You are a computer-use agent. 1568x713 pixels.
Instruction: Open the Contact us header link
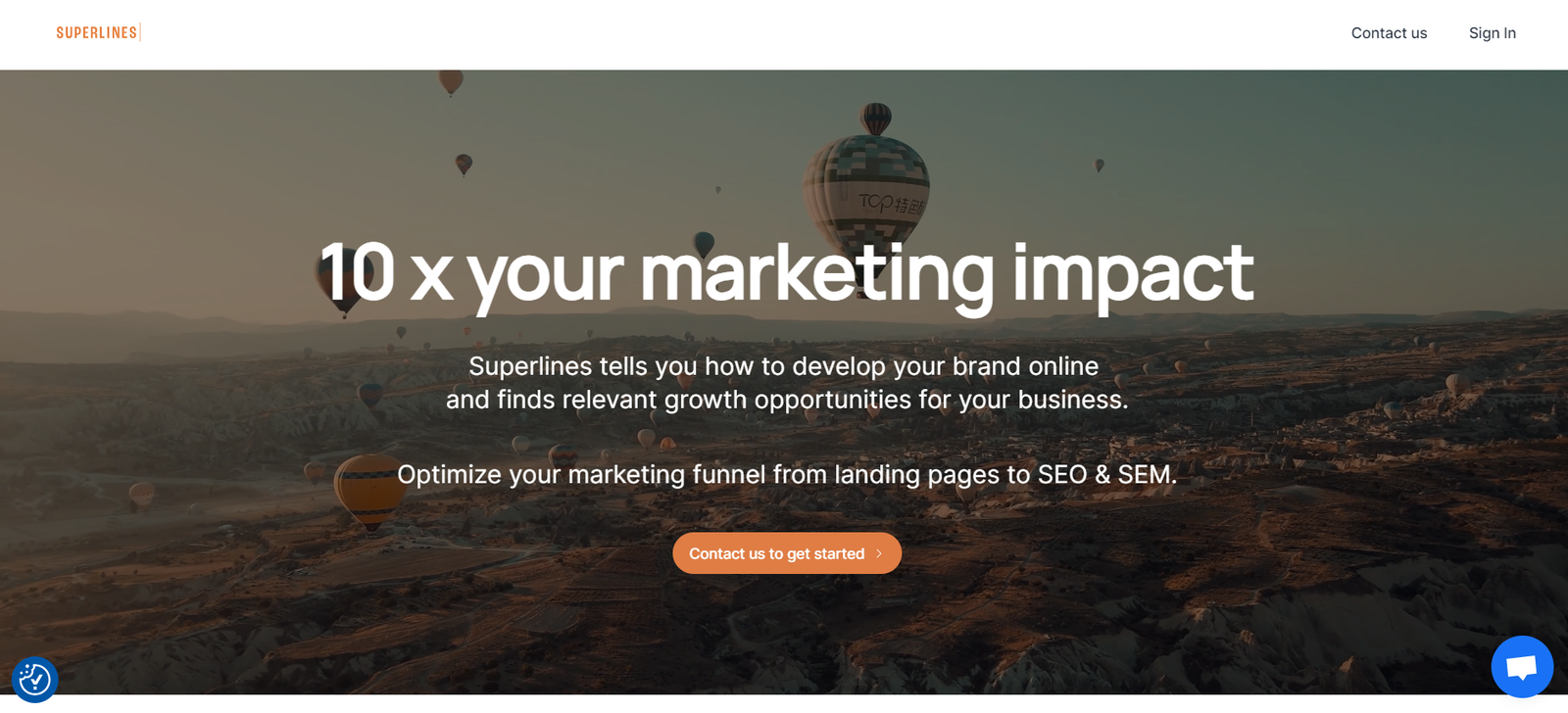[x=1389, y=33]
